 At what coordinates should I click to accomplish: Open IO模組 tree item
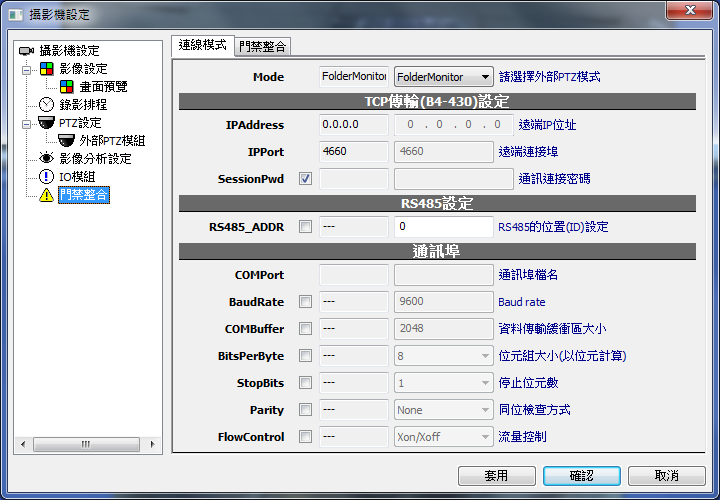(x=77, y=176)
